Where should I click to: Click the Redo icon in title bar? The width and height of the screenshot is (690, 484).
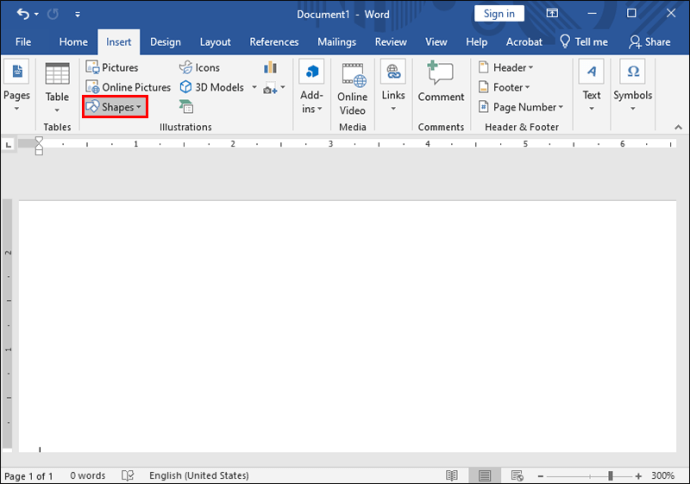[x=53, y=14]
